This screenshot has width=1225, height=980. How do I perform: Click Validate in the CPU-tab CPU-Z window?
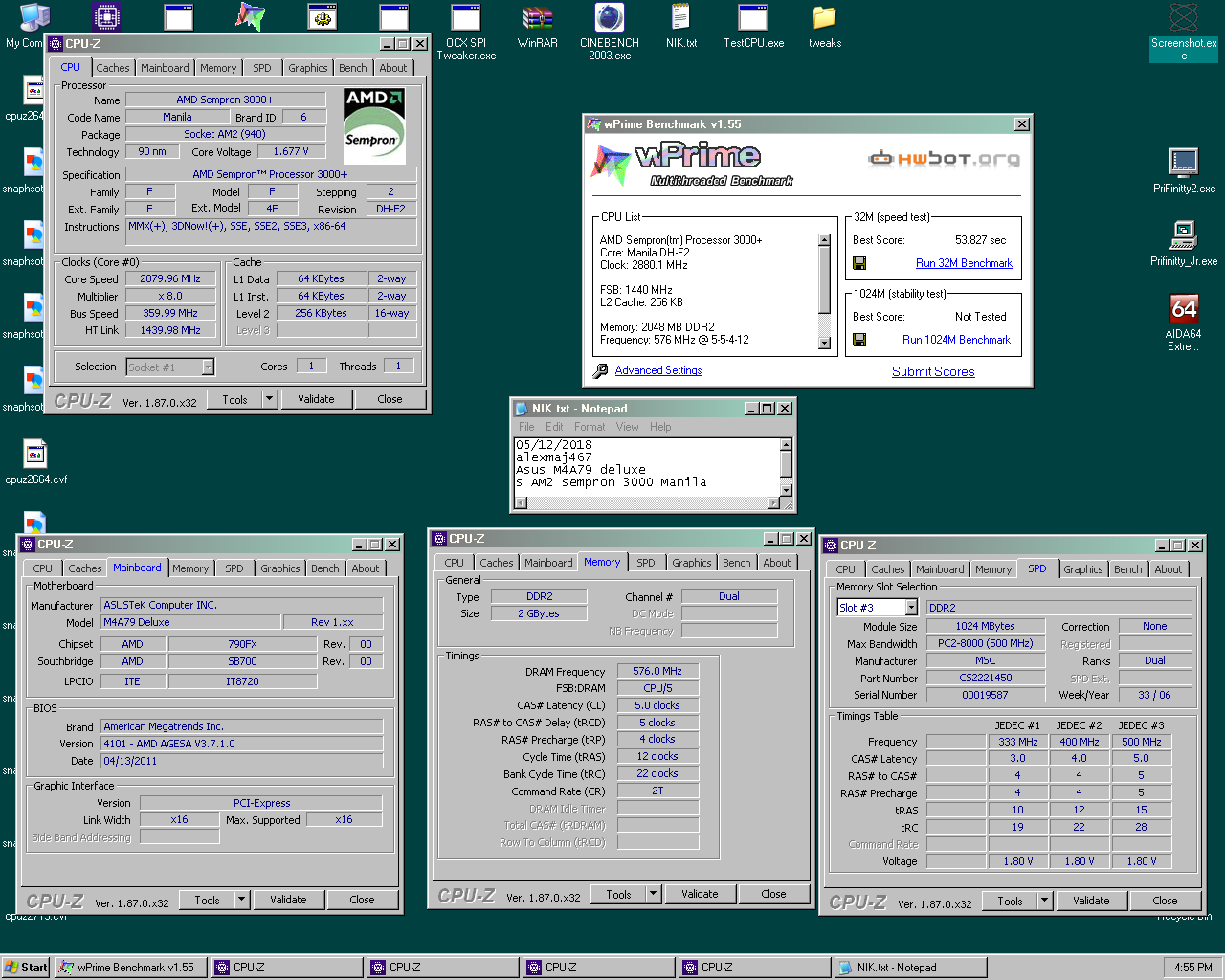point(316,399)
